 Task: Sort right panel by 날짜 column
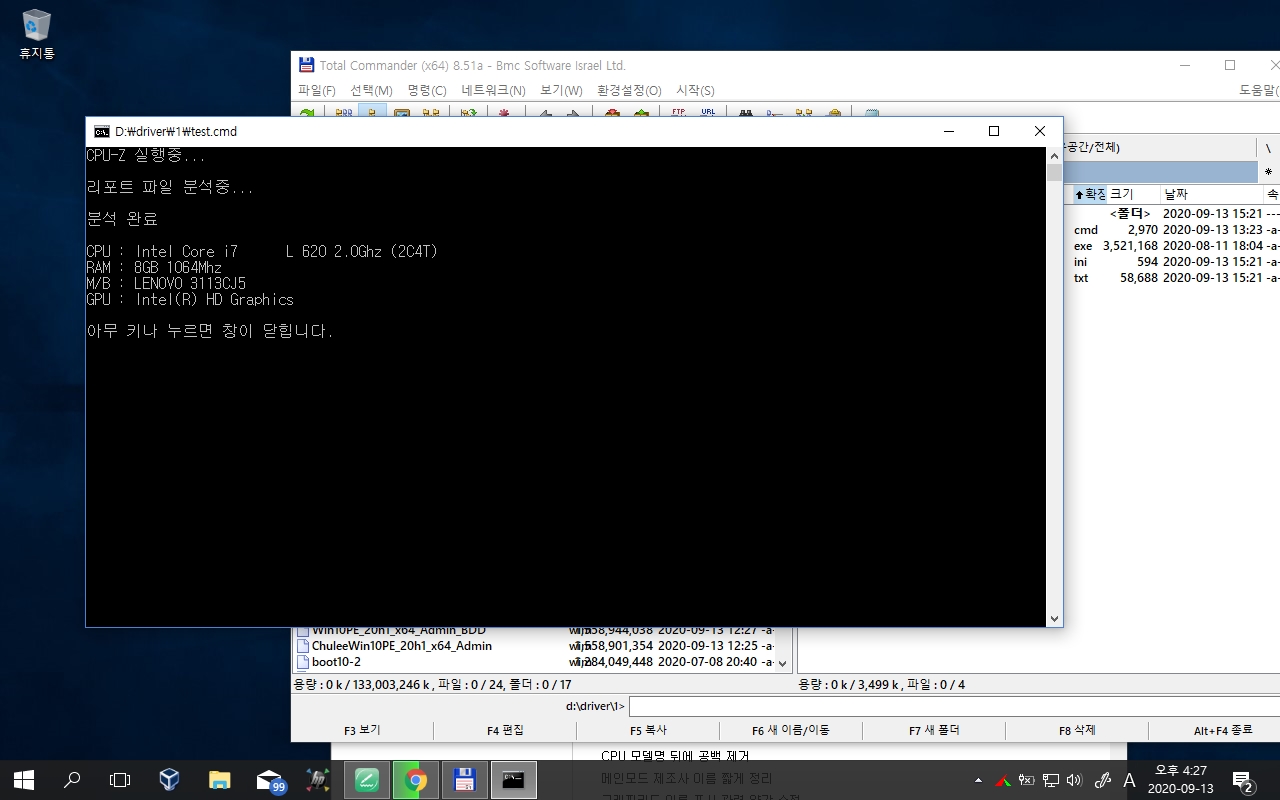[x=1211, y=194]
